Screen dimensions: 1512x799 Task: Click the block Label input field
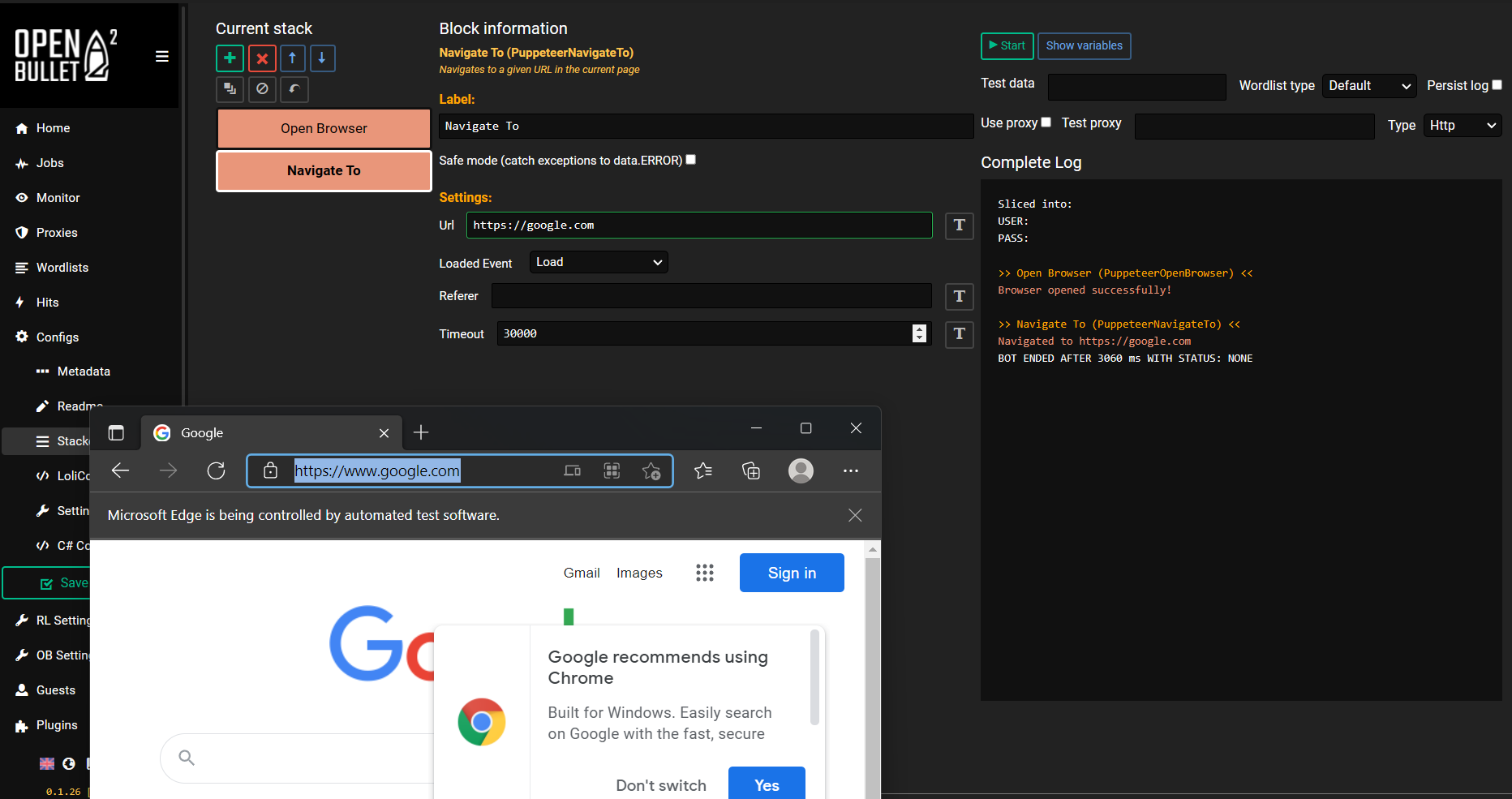point(706,126)
